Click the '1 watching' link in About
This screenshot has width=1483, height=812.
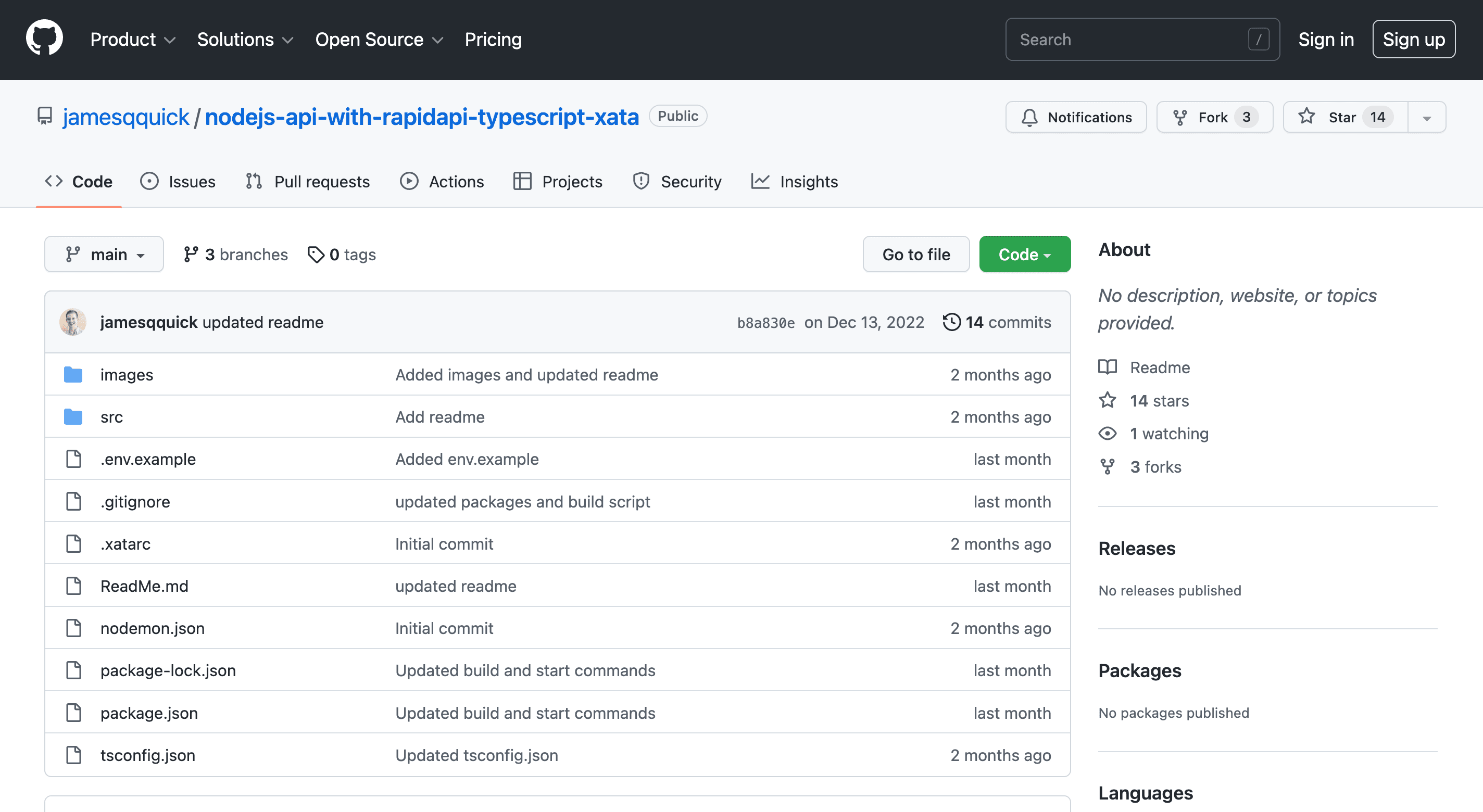[x=1169, y=434]
